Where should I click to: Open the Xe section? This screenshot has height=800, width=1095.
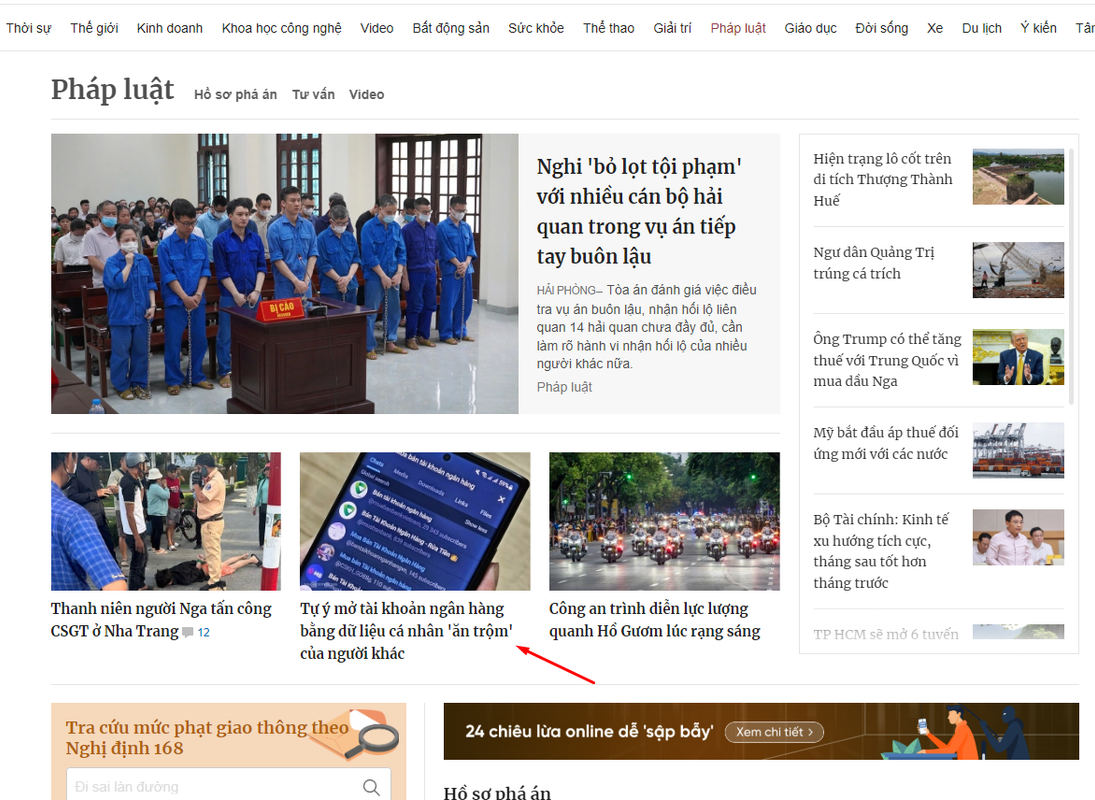tap(935, 28)
